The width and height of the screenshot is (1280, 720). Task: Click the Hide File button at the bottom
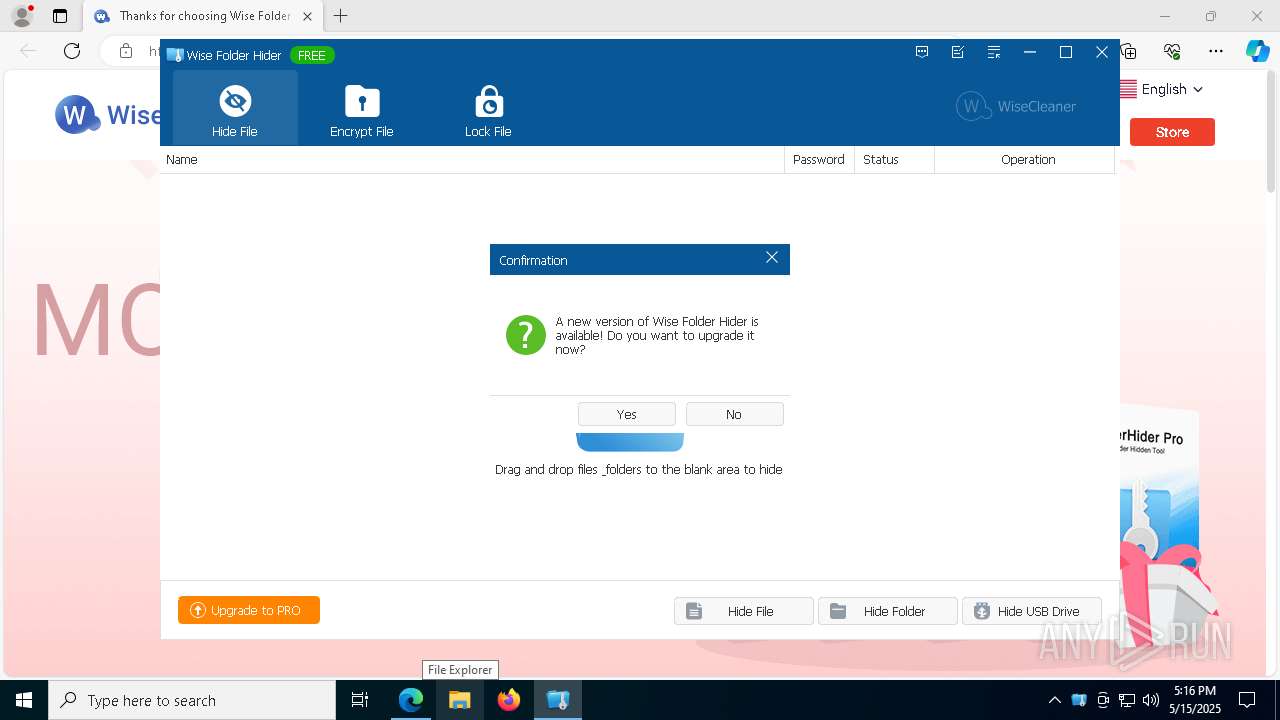pos(744,611)
